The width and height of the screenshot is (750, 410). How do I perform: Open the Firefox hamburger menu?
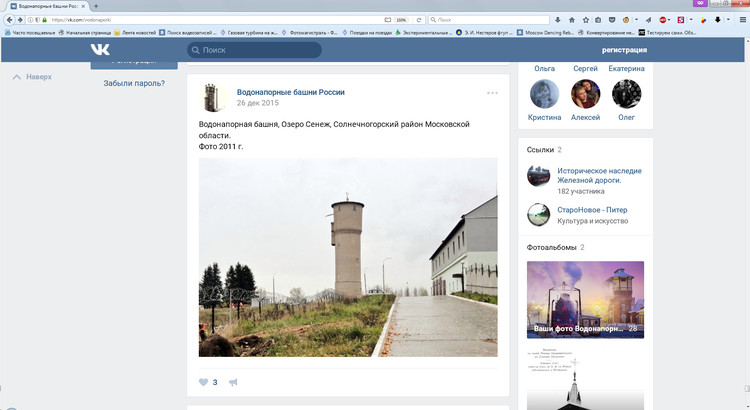743,20
